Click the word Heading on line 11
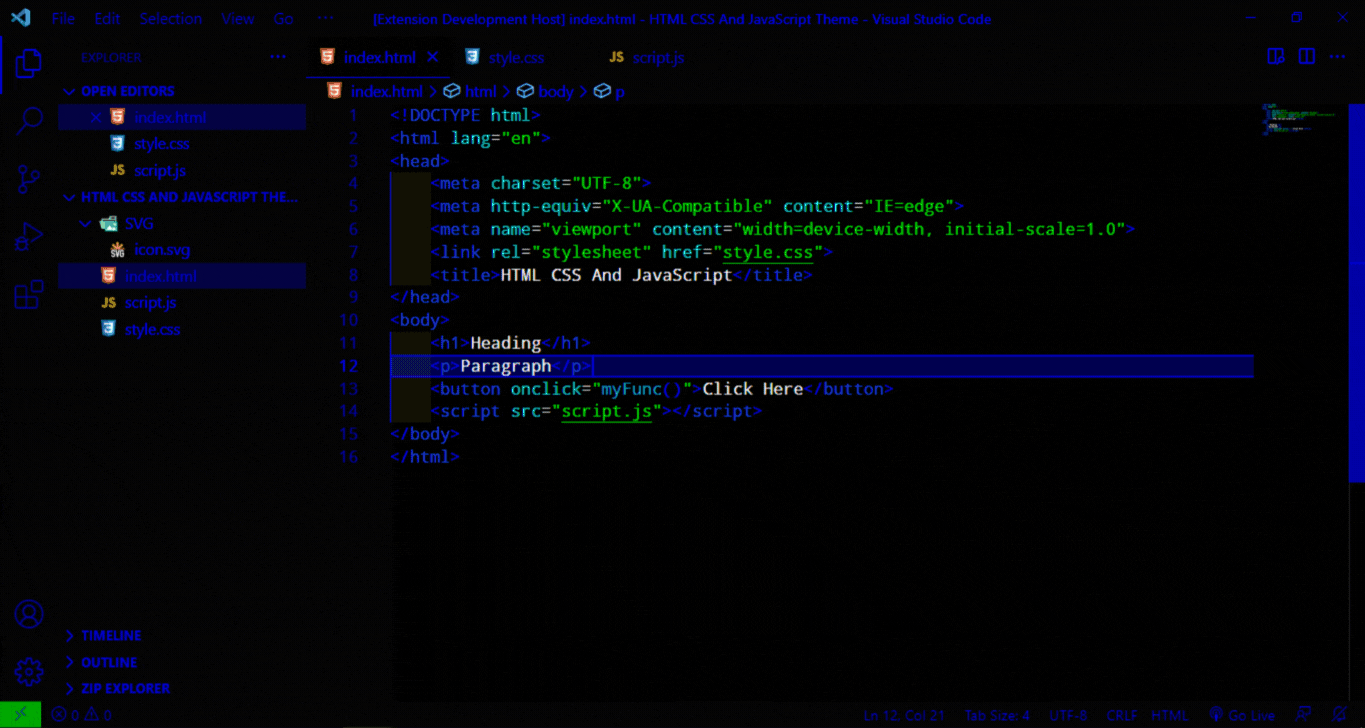 coord(506,343)
